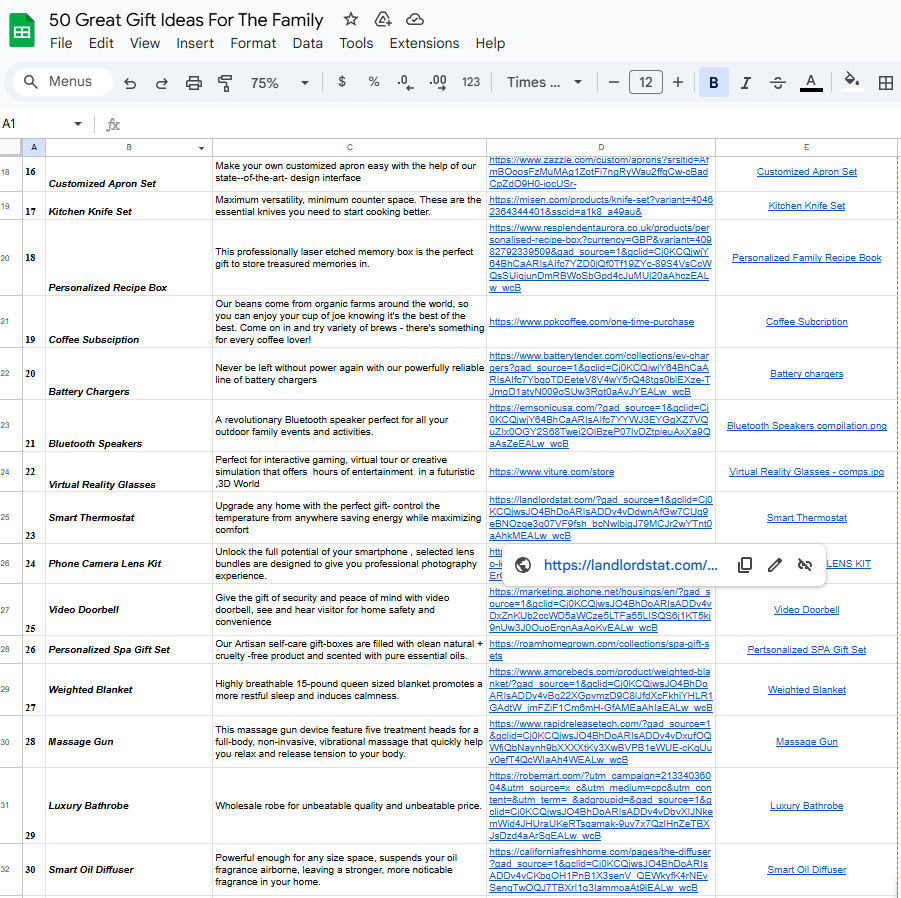The image size is (901, 898).
Task: Open the borders tool
Action: [x=886, y=83]
